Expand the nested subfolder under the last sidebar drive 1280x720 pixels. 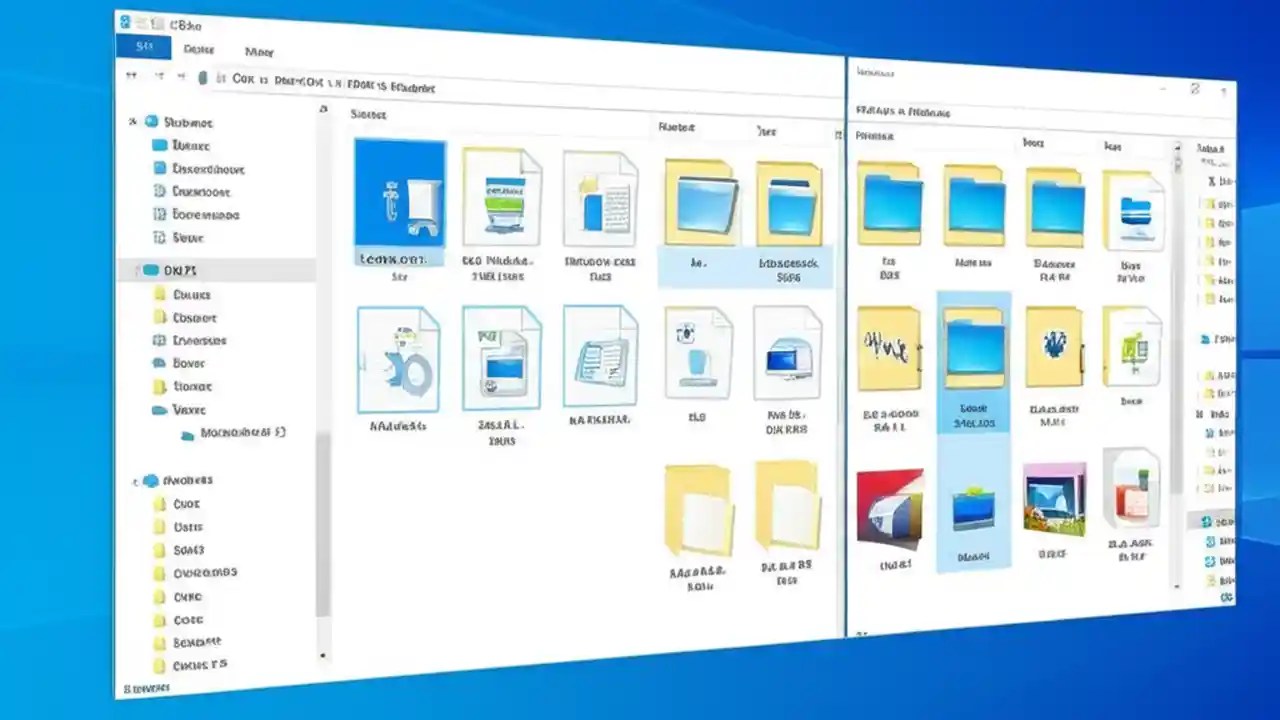point(187,434)
